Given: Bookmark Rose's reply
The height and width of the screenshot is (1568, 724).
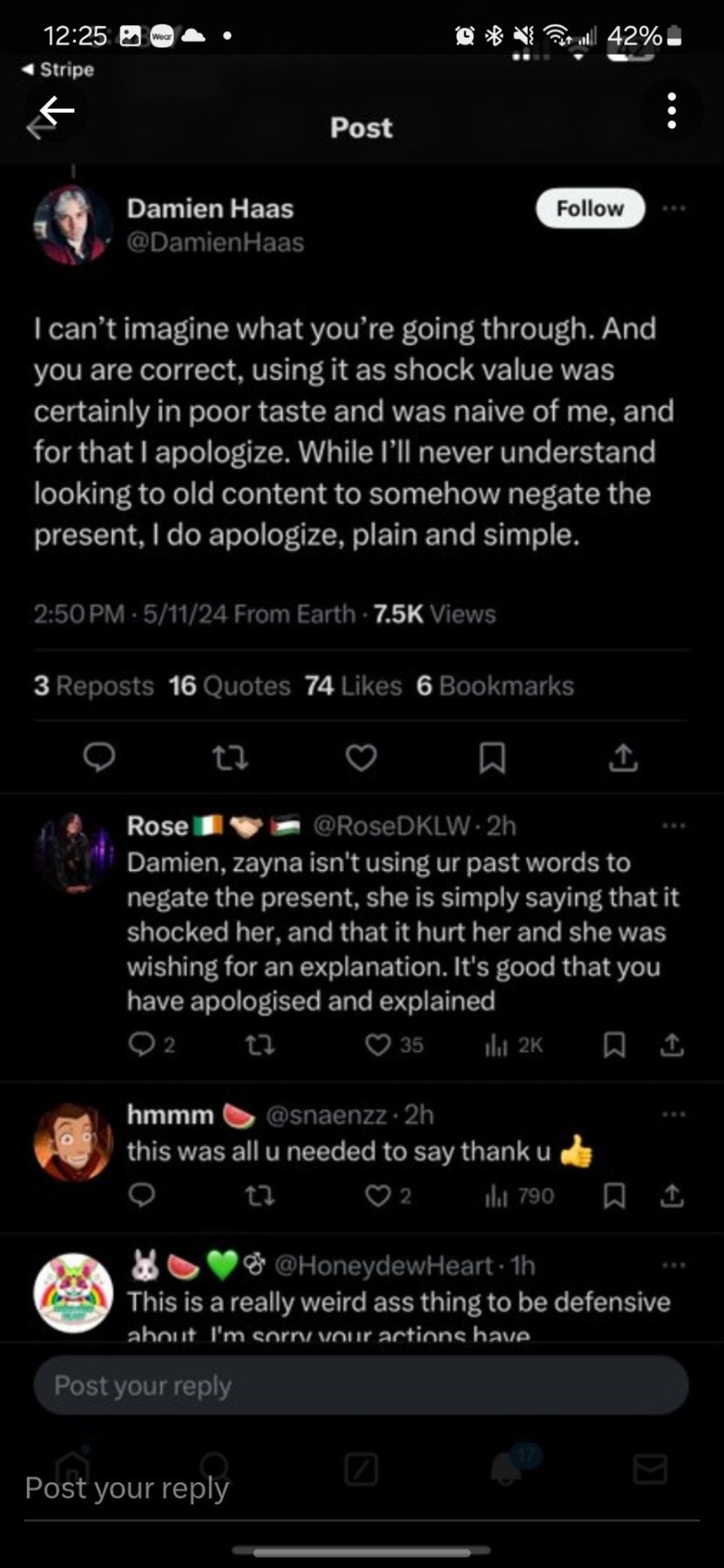Looking at the screenshot, I should tap(615, 1045).
